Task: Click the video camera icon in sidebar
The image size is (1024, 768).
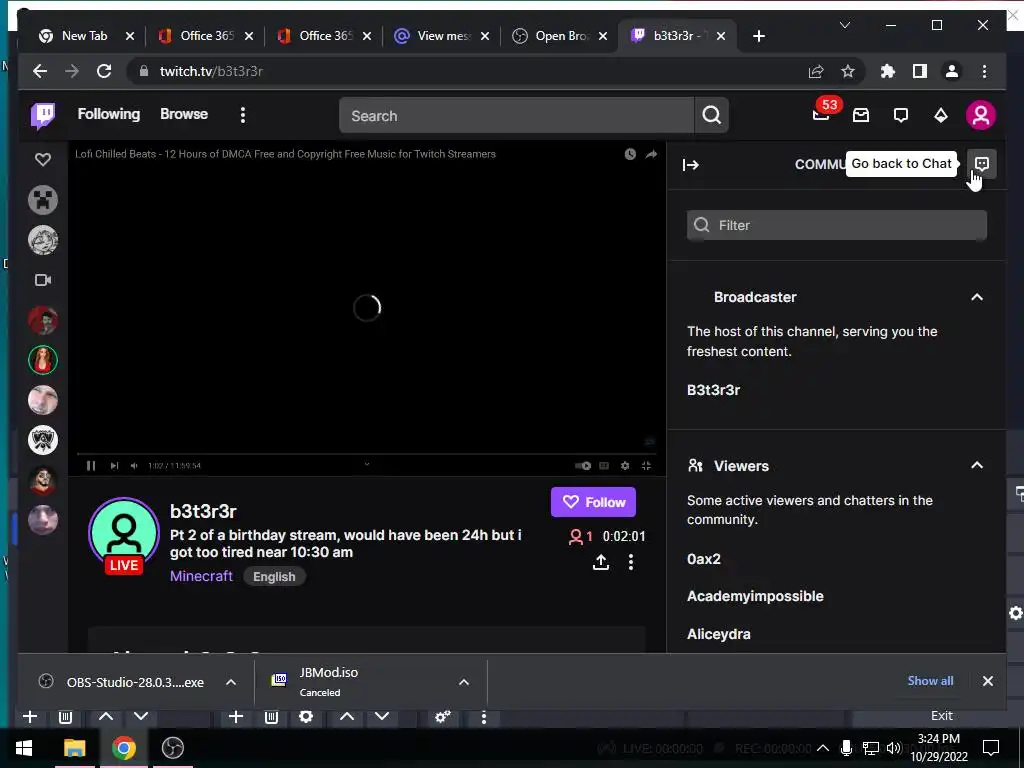Action: pyautogui.click(x=43, y=280)
